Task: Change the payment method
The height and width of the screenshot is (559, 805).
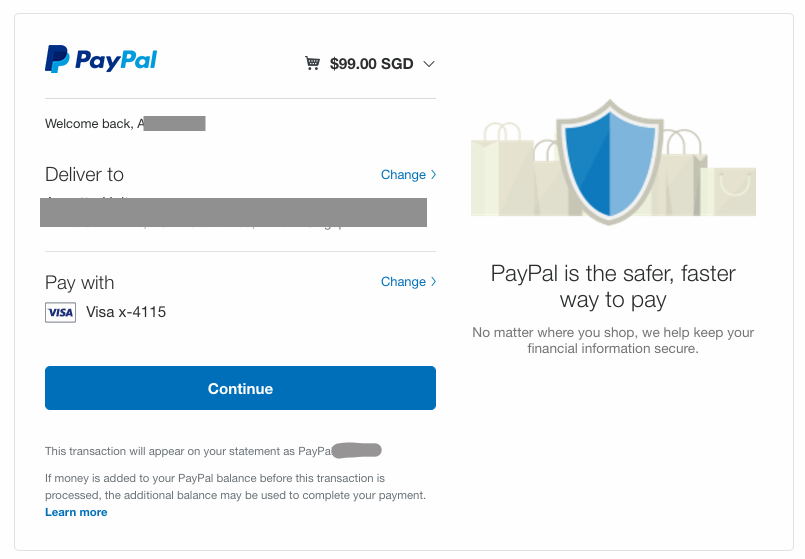Action: 403,282
